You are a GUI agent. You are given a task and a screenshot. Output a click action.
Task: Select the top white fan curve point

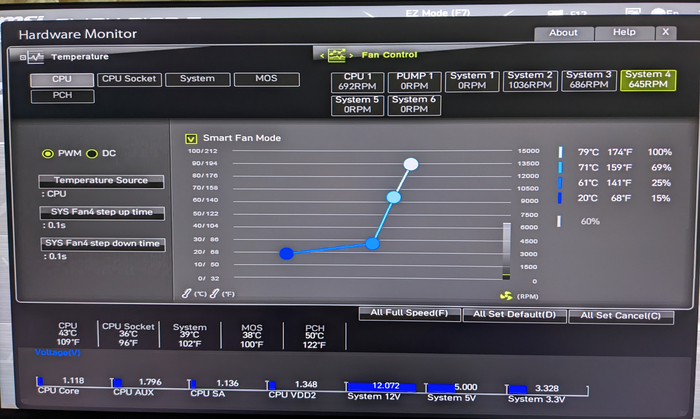point(411,164)
